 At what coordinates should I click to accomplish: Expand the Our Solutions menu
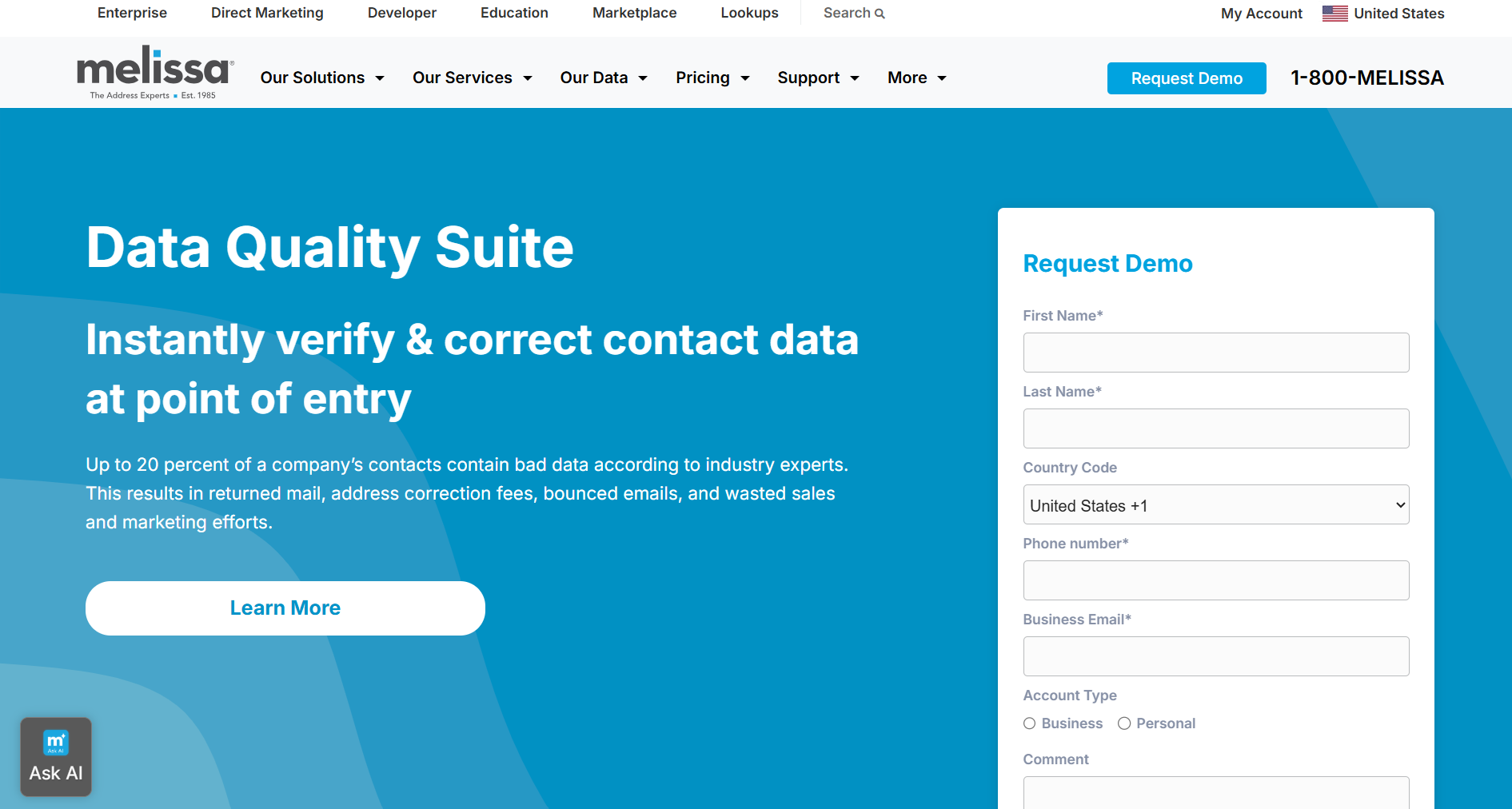[322, 78]
